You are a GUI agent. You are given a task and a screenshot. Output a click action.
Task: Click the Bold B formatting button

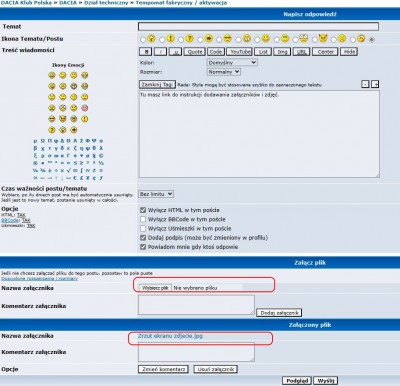(x=146, y=52)
